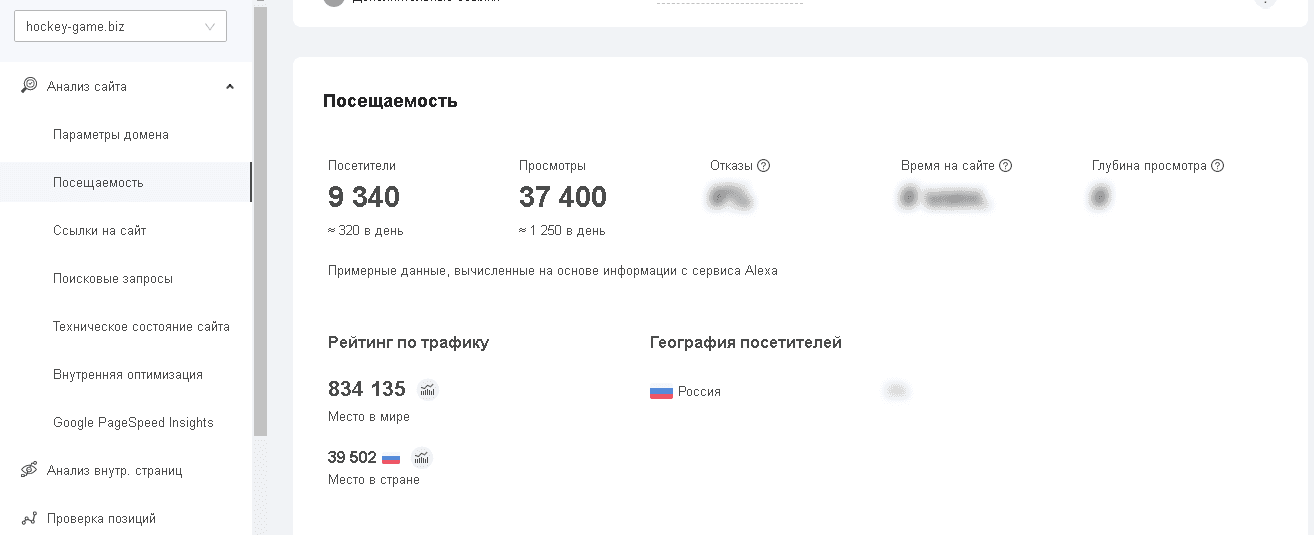Collapse the Анализ сайта section arrow
This screenshot has width=1314, height=535.
230,87
